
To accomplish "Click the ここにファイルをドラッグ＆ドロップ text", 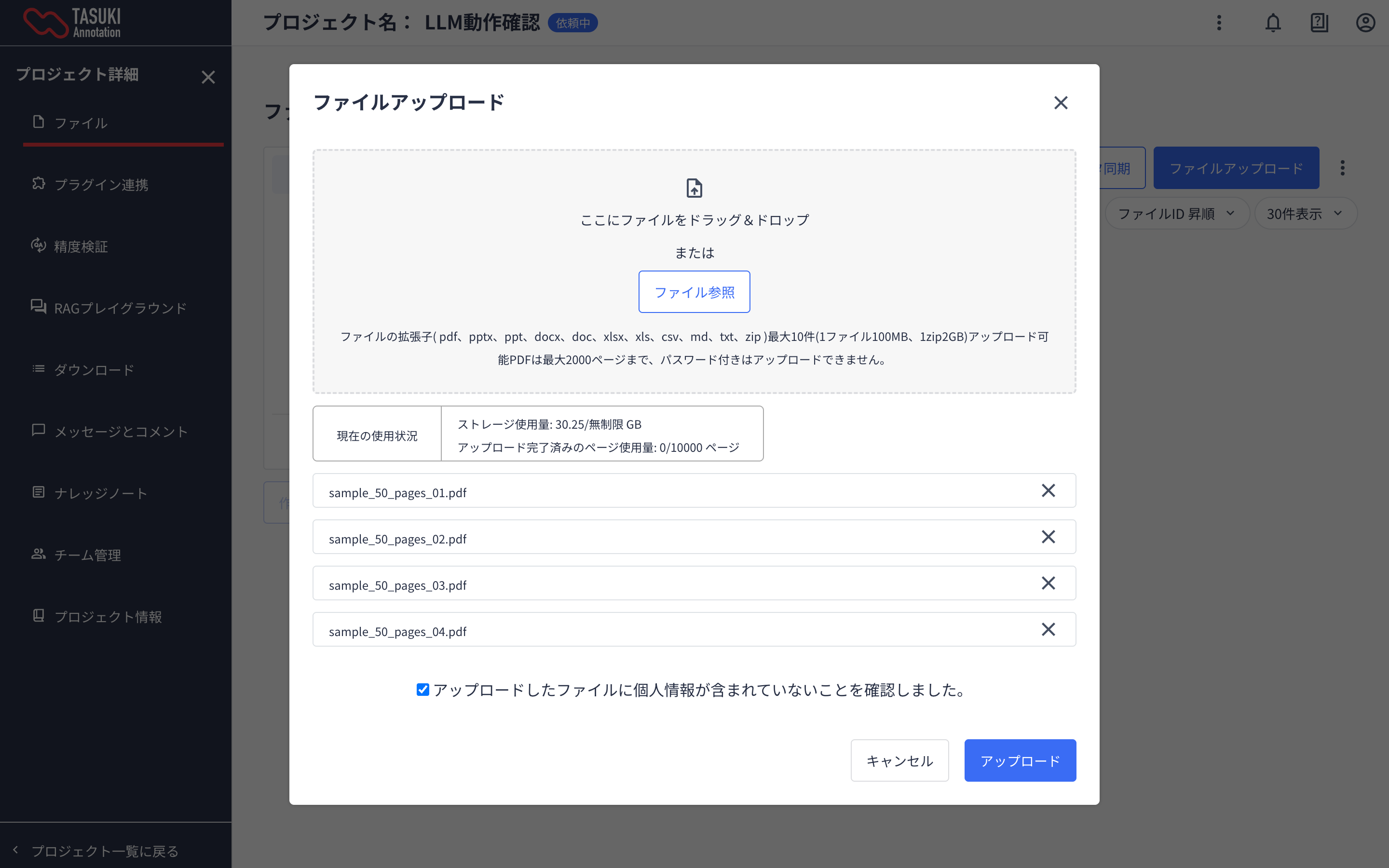I will 694,220.
